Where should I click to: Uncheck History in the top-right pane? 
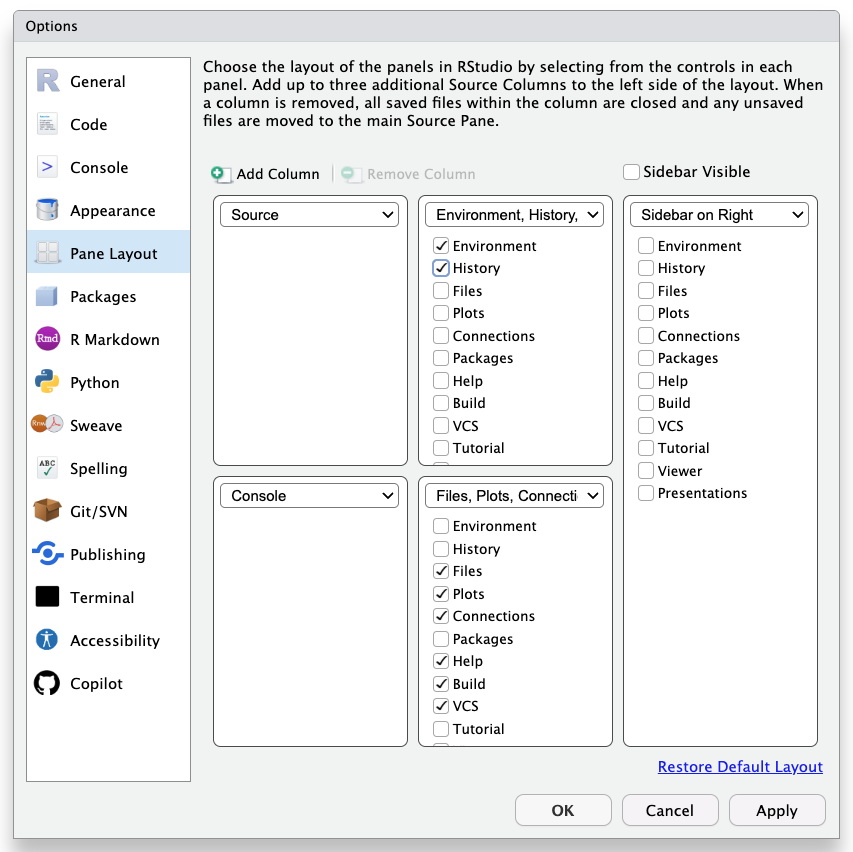coord(441,268)
